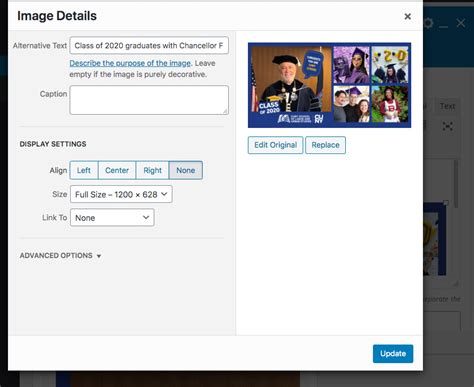Switch to the Text tab in background editor
The height and width of the screenshot is (387, 474).
(447, 106)
